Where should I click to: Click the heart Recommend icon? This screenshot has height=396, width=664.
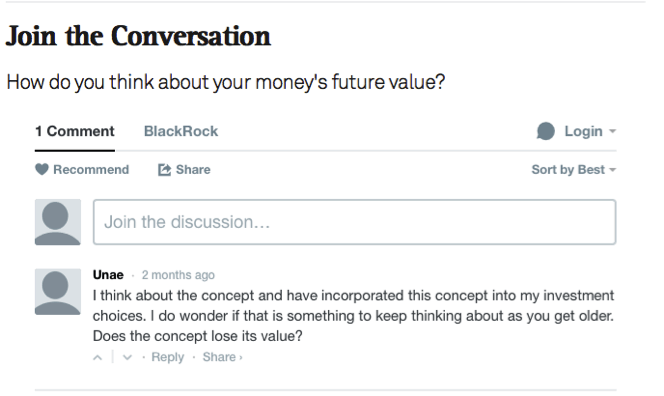pyautogui.click(x=42, y=169)
